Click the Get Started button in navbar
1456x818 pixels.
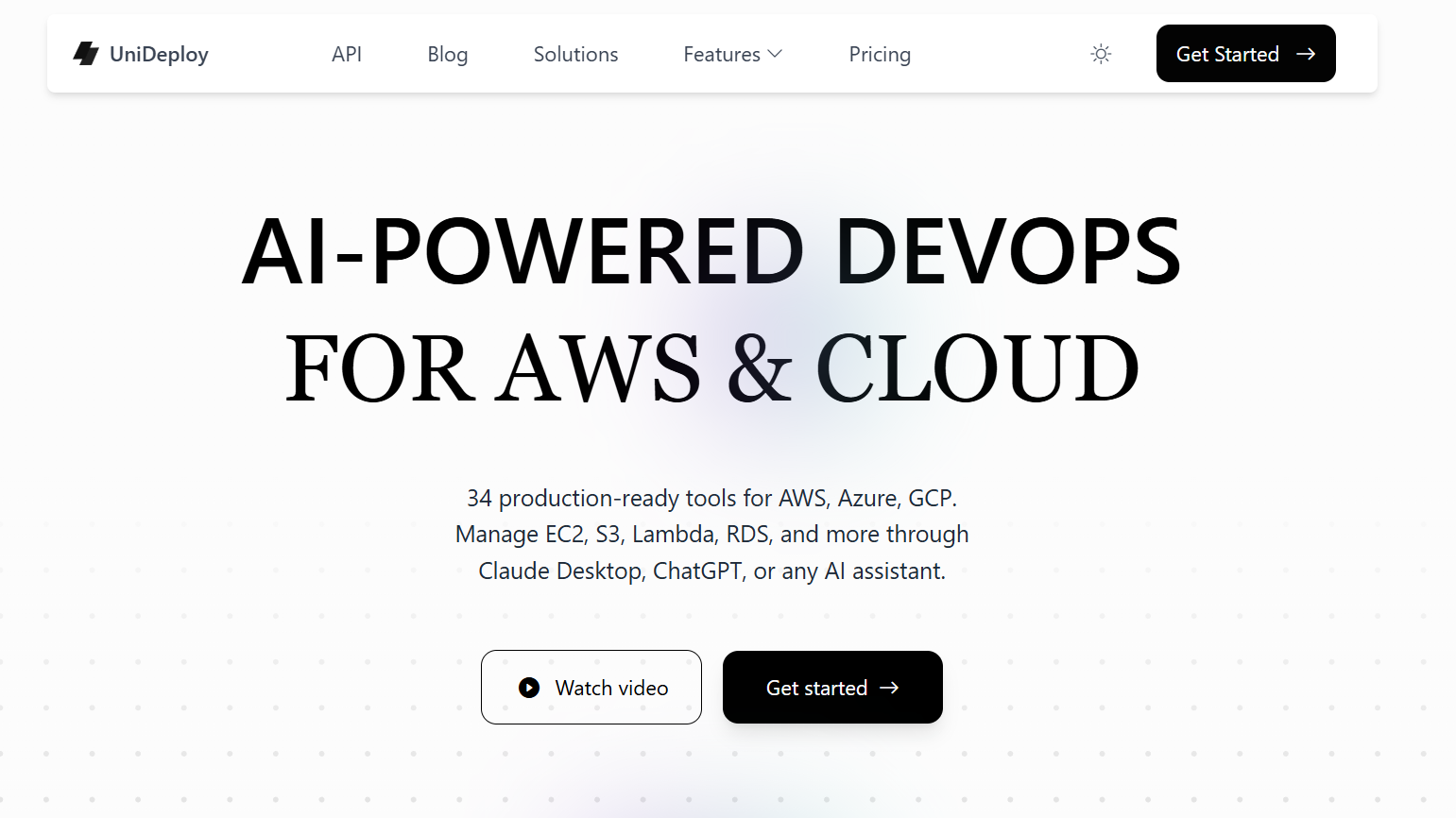(1245, 54)
